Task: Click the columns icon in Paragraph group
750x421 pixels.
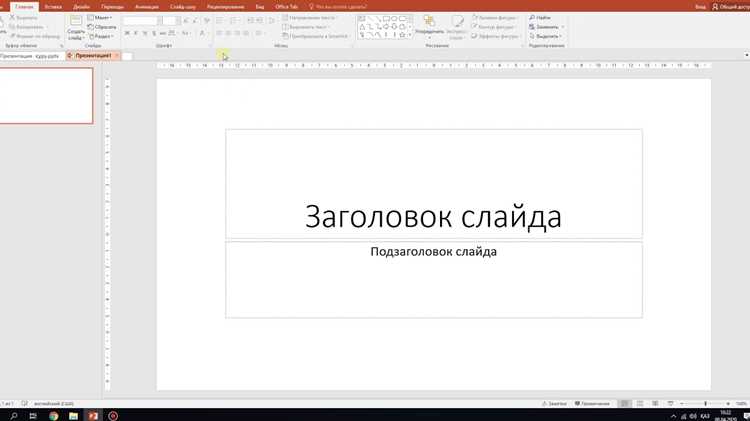Action: pos(260,33)
